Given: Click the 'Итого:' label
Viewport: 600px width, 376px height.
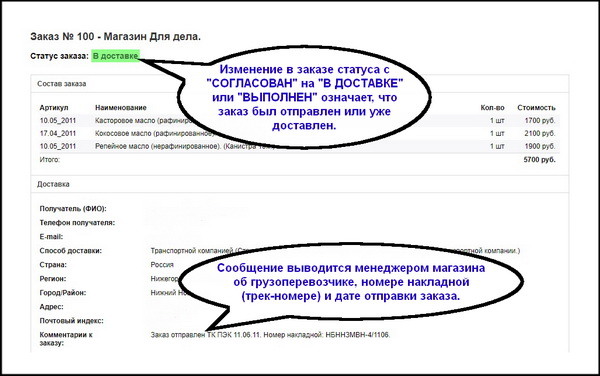Looking at the screenshot, I should point(50,160).
